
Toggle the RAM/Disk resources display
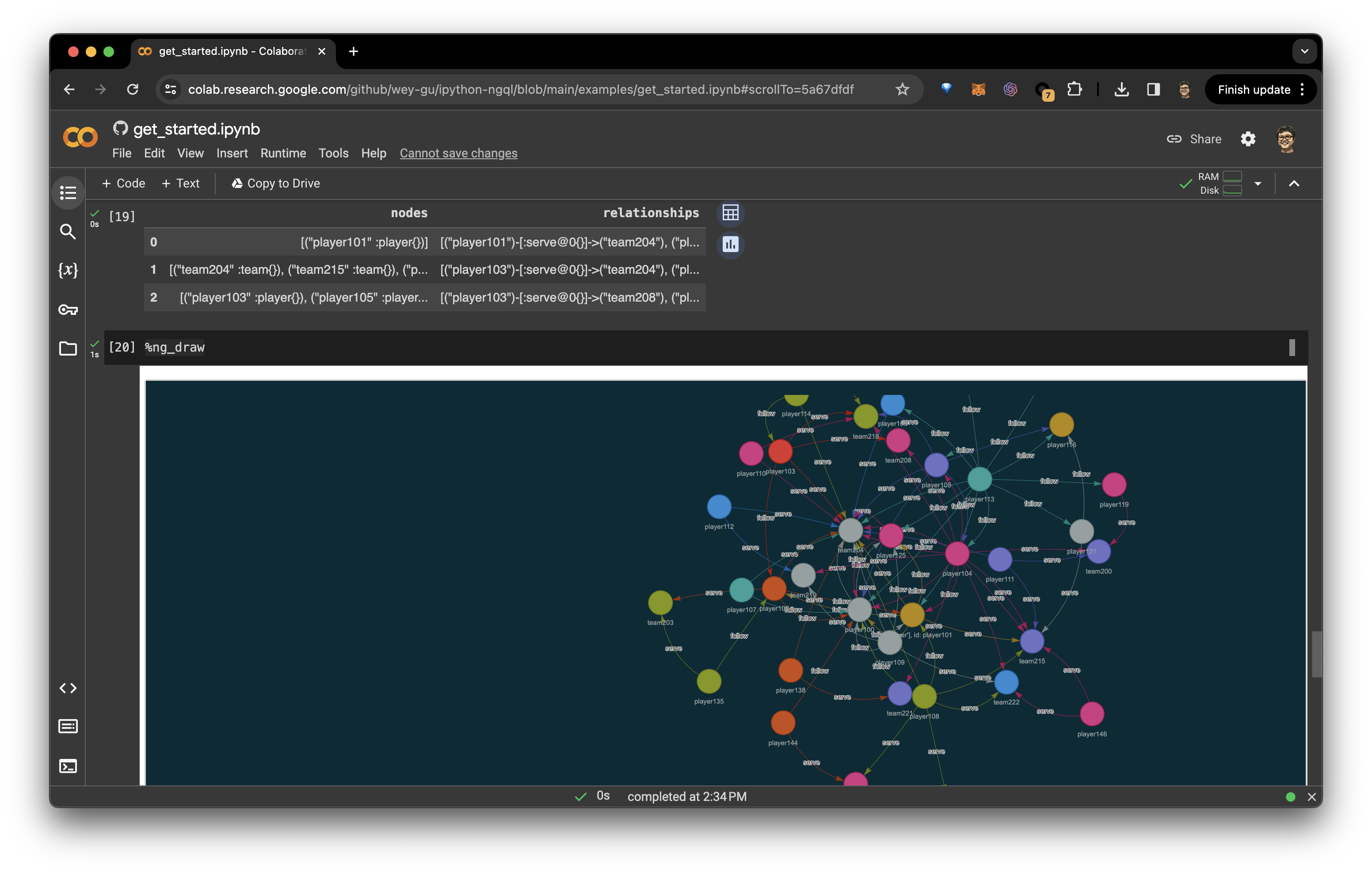click(1220, 183)
